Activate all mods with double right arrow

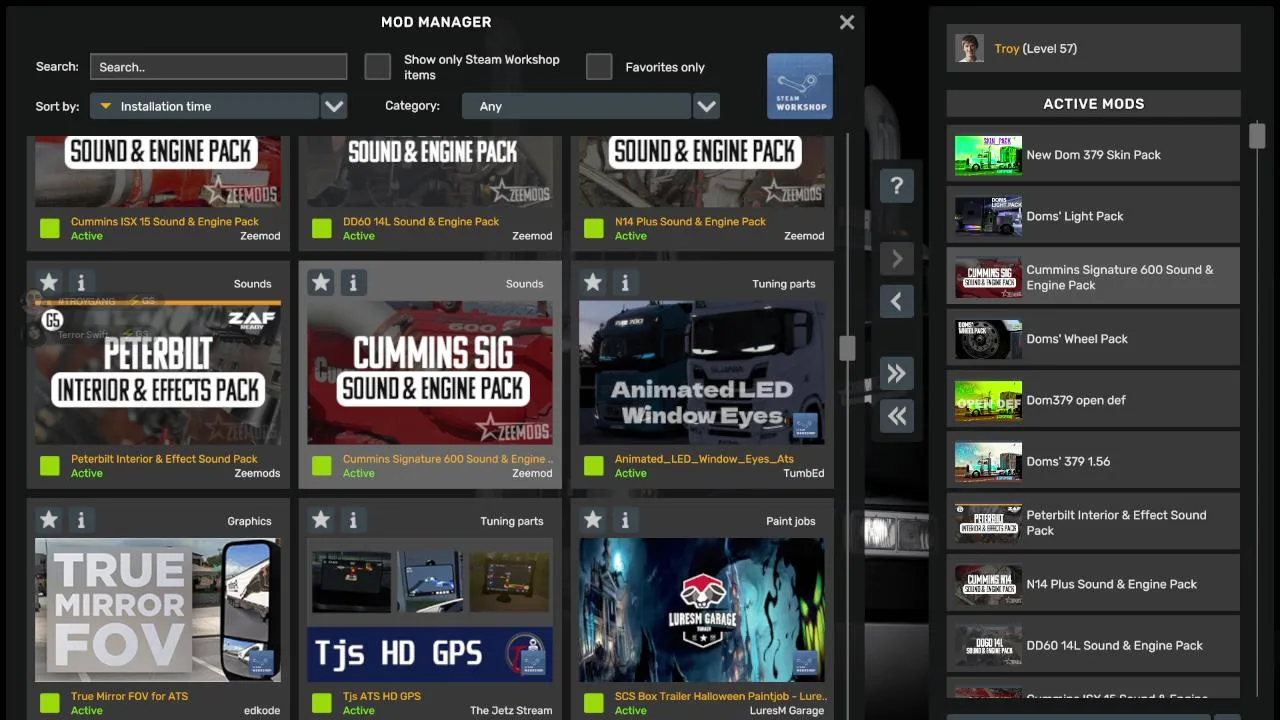(897, 374)
